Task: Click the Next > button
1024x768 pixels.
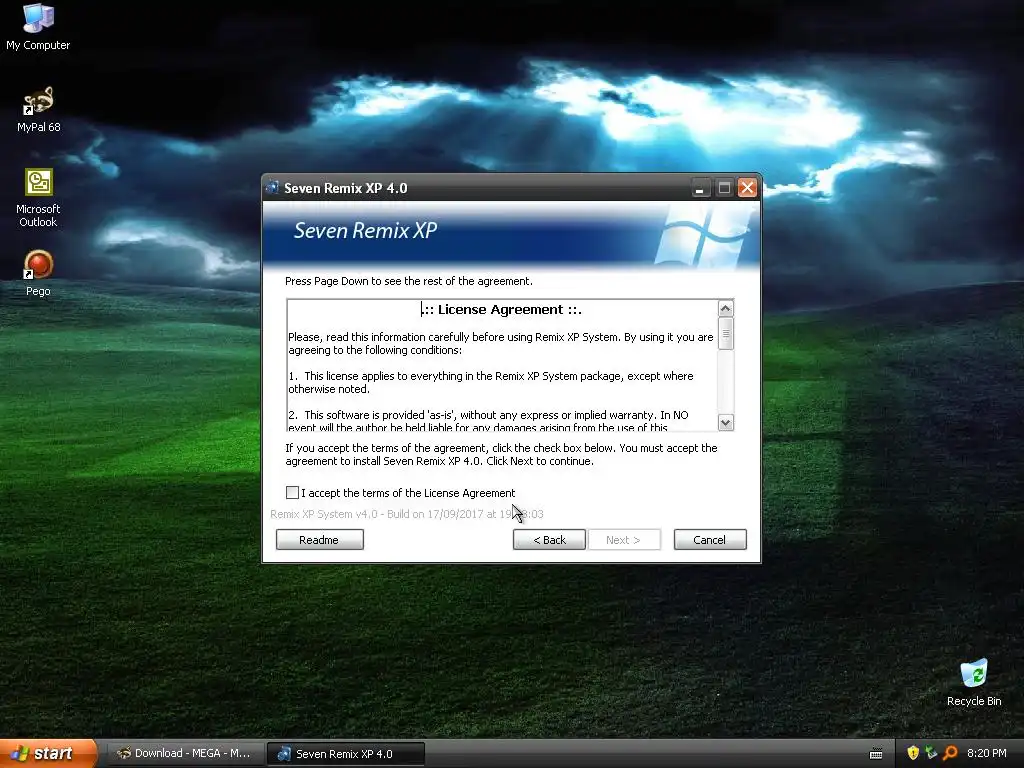Action: 624,539
